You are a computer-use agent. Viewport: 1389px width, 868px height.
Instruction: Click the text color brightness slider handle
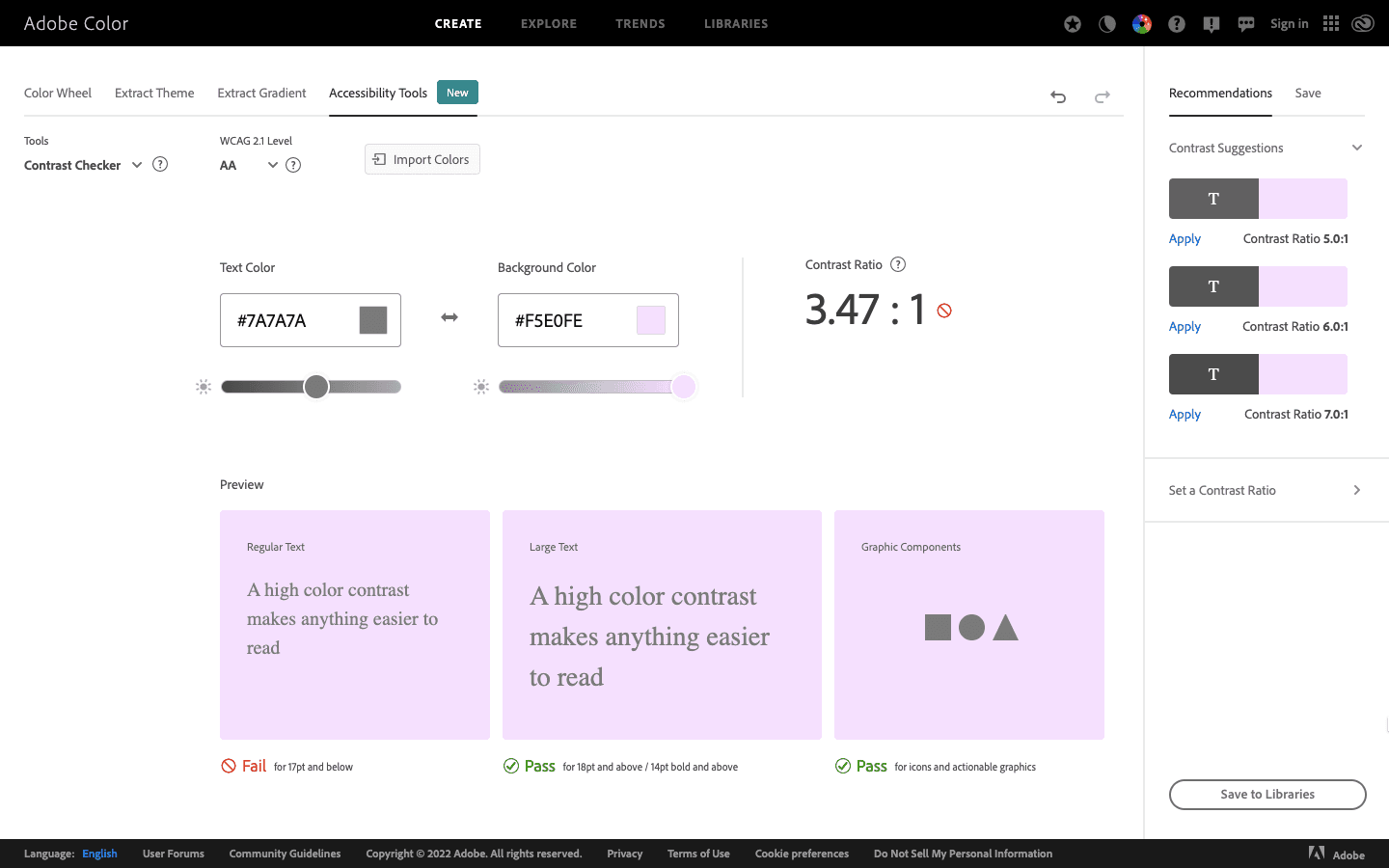click(316, 387)
